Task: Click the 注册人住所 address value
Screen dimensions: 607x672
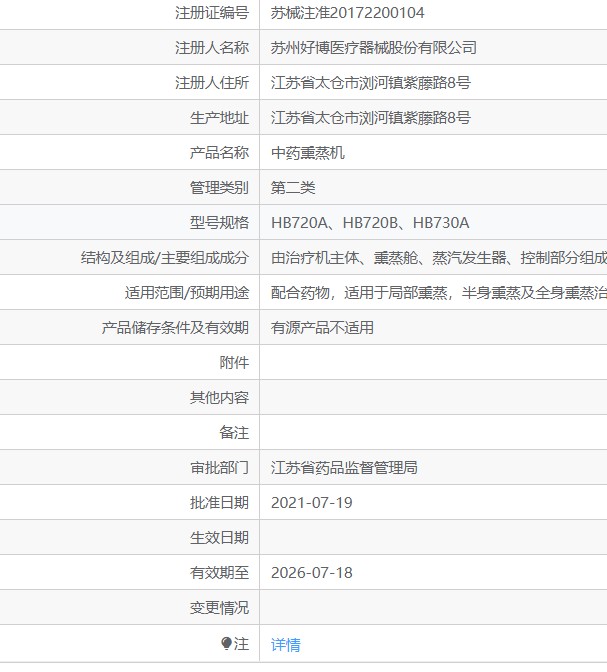Action: click(371, 83)
